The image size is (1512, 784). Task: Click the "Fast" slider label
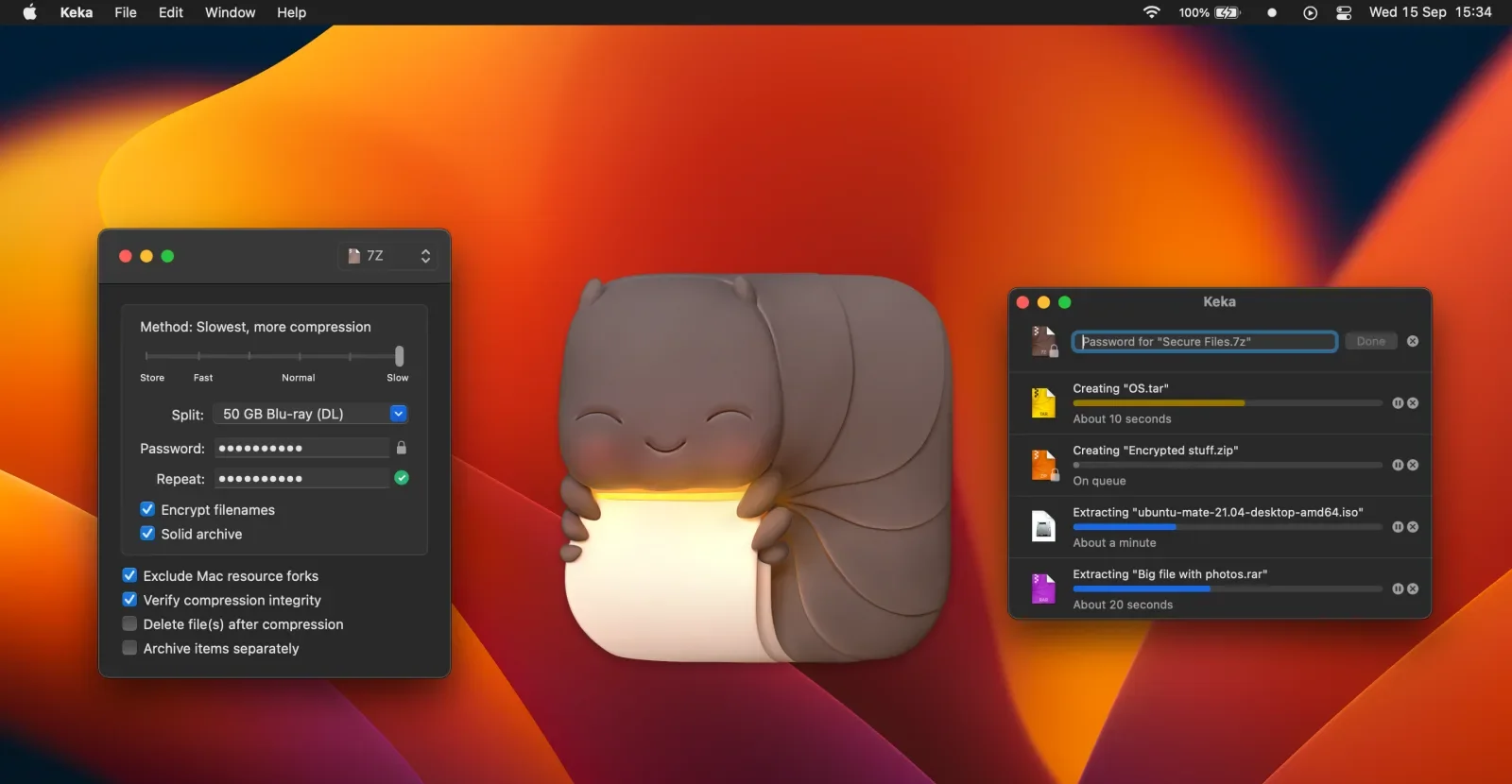coord(203,378)
